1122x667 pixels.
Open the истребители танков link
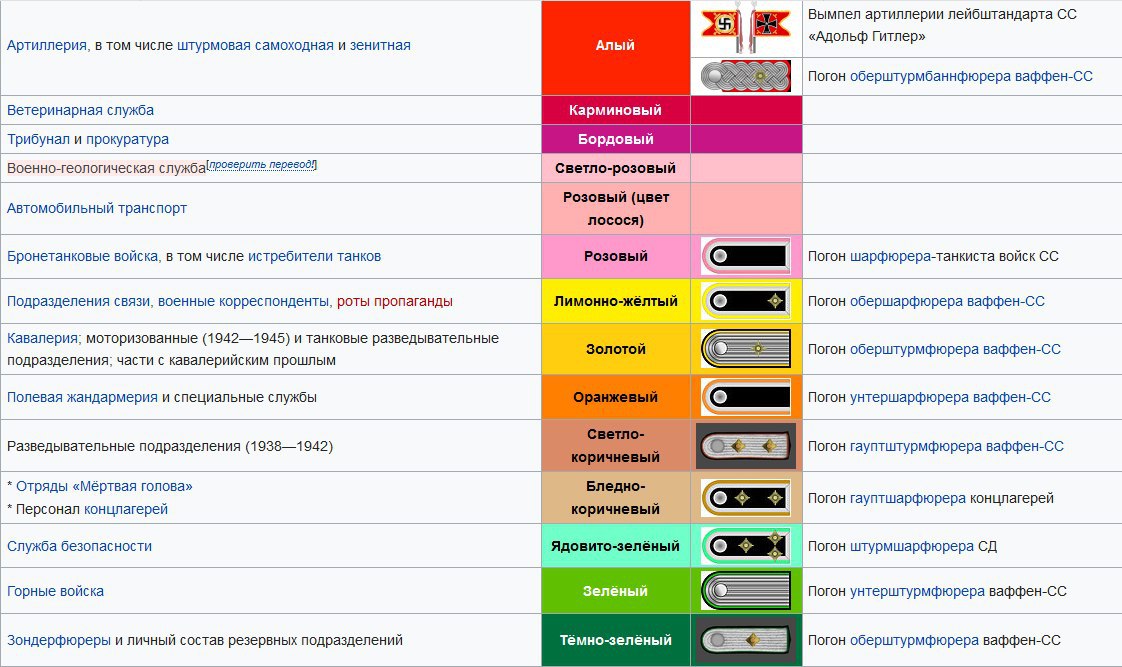click(x=314, y=256)
